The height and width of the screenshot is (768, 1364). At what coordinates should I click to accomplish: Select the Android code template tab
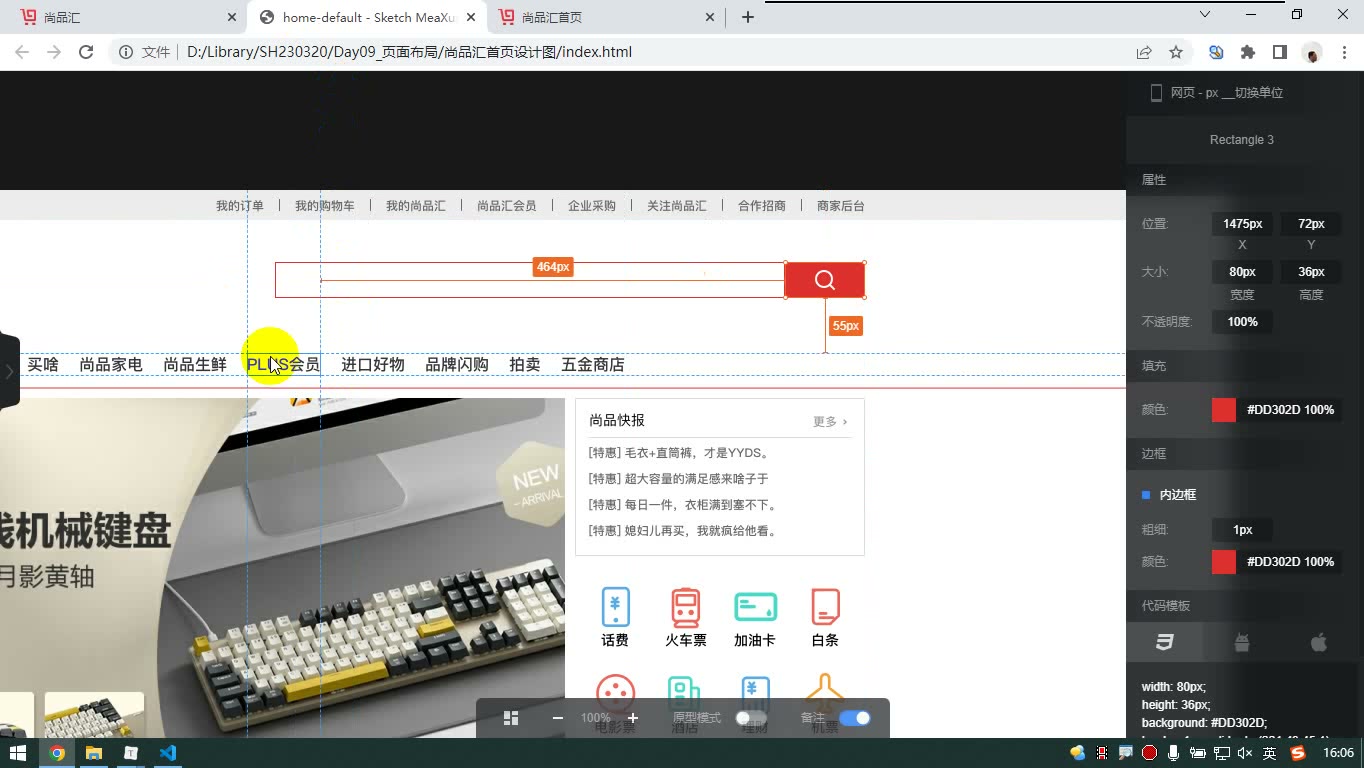[1242, 643]
